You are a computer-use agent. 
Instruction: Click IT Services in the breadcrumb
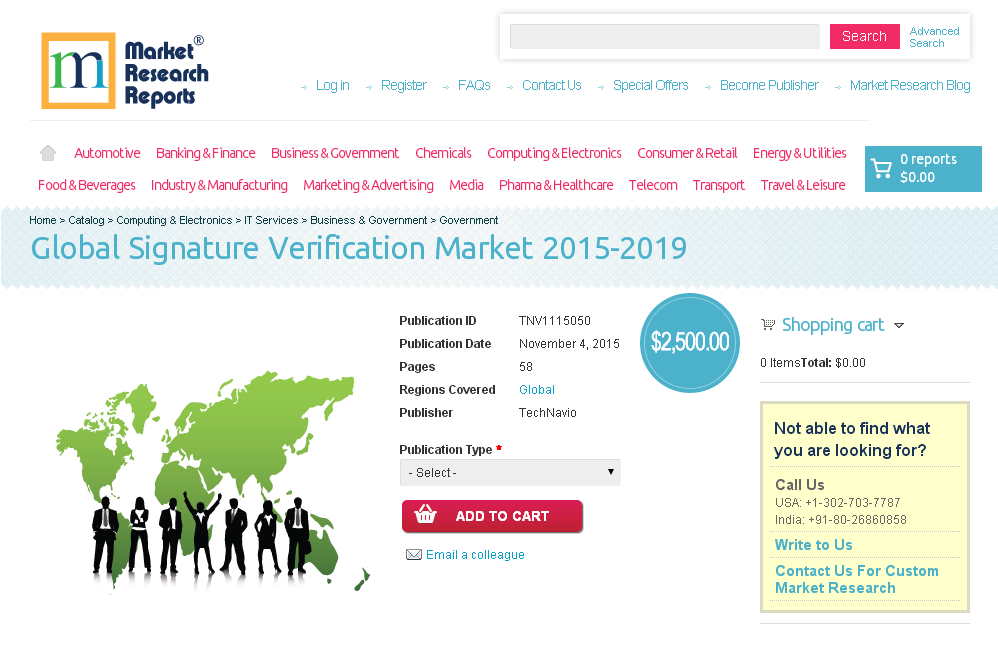point(271,220)
